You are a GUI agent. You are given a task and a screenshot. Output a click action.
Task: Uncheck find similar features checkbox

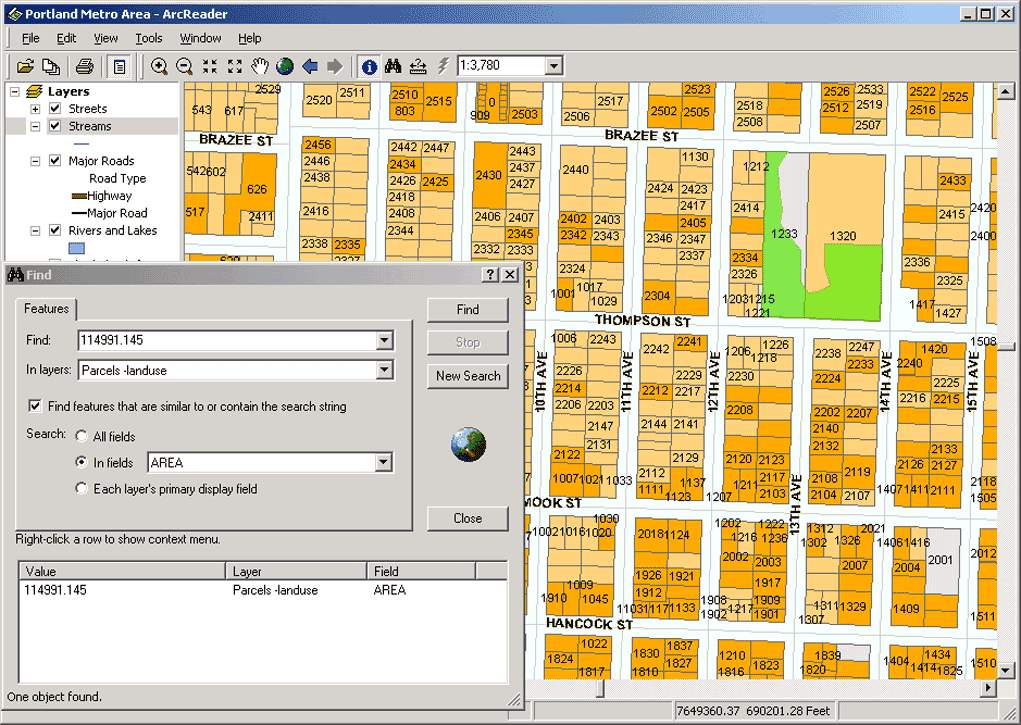point(36,406)
